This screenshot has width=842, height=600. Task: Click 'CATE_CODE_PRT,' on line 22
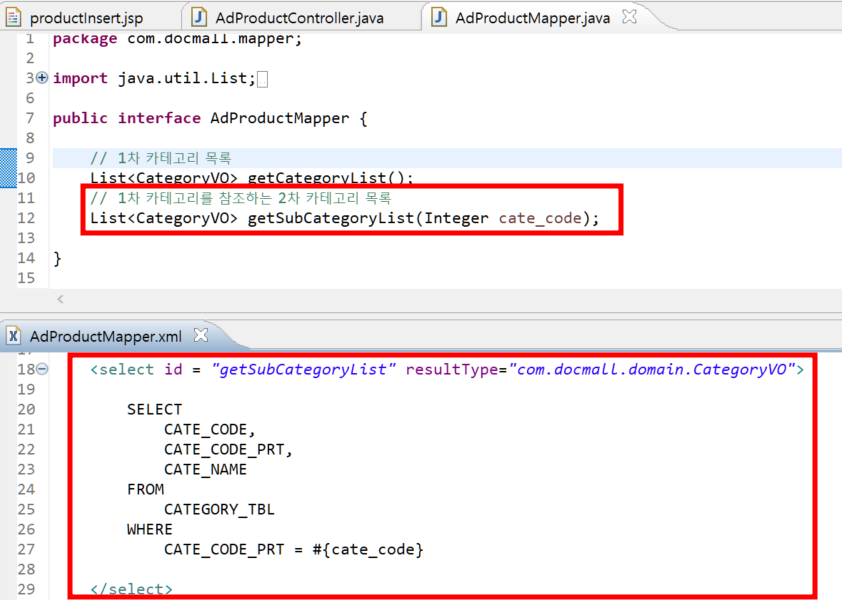pos(228,450)
